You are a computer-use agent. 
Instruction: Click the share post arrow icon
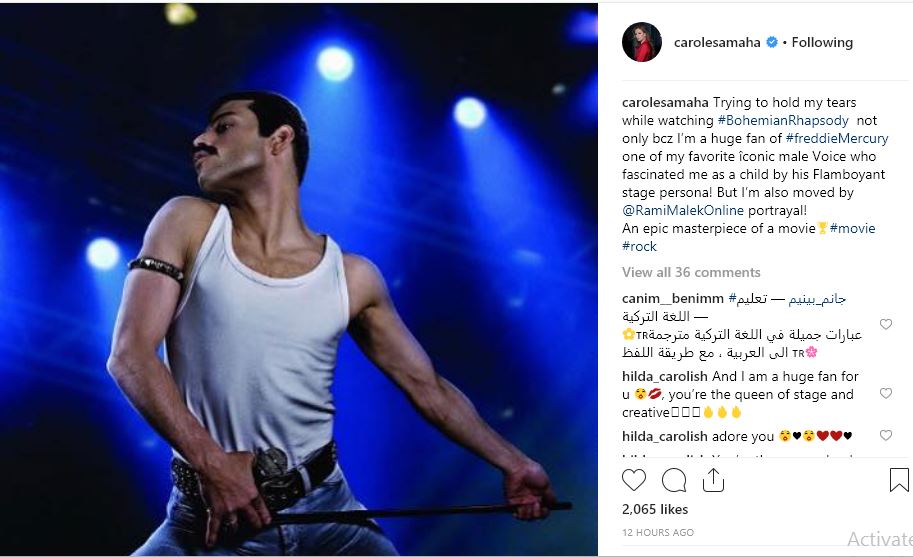coord(713,480)
